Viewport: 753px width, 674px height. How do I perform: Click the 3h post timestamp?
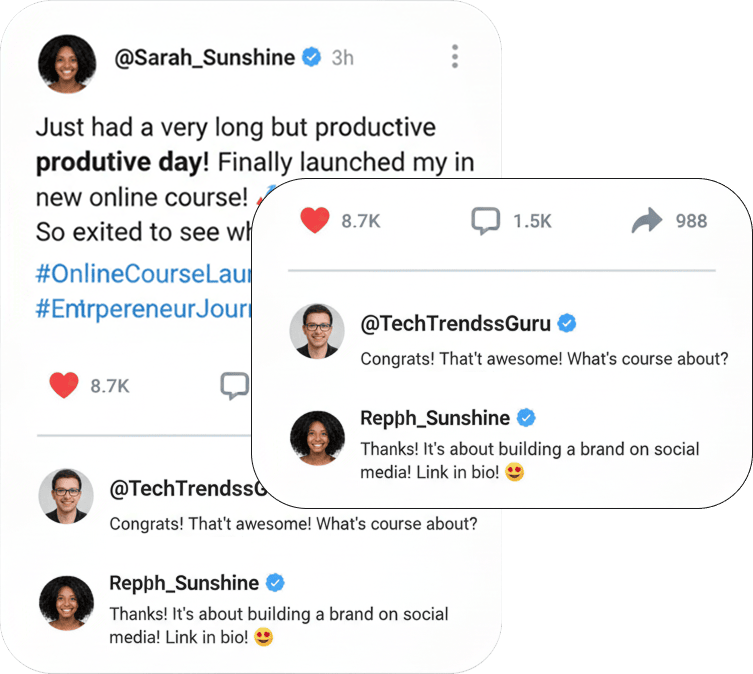pyautogui.click(x=342, y=58)
